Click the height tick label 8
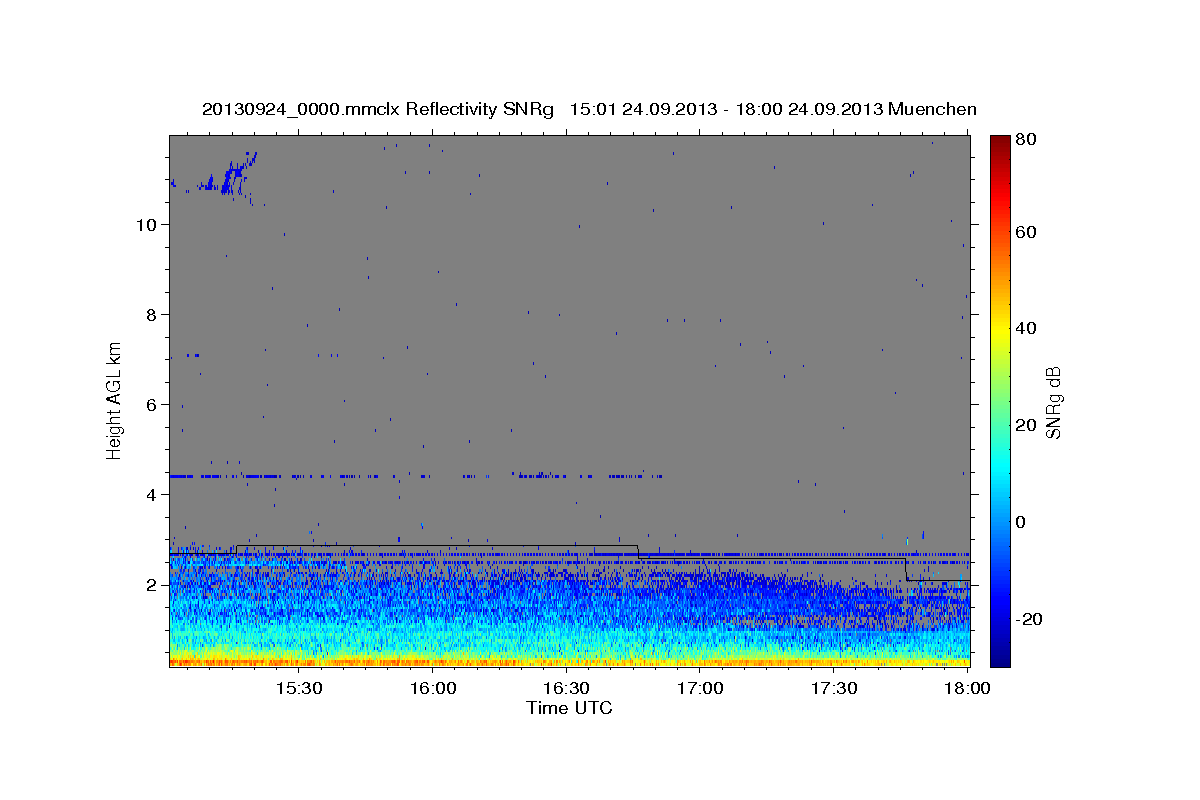The image size is (1200, 800). [152, 315]
